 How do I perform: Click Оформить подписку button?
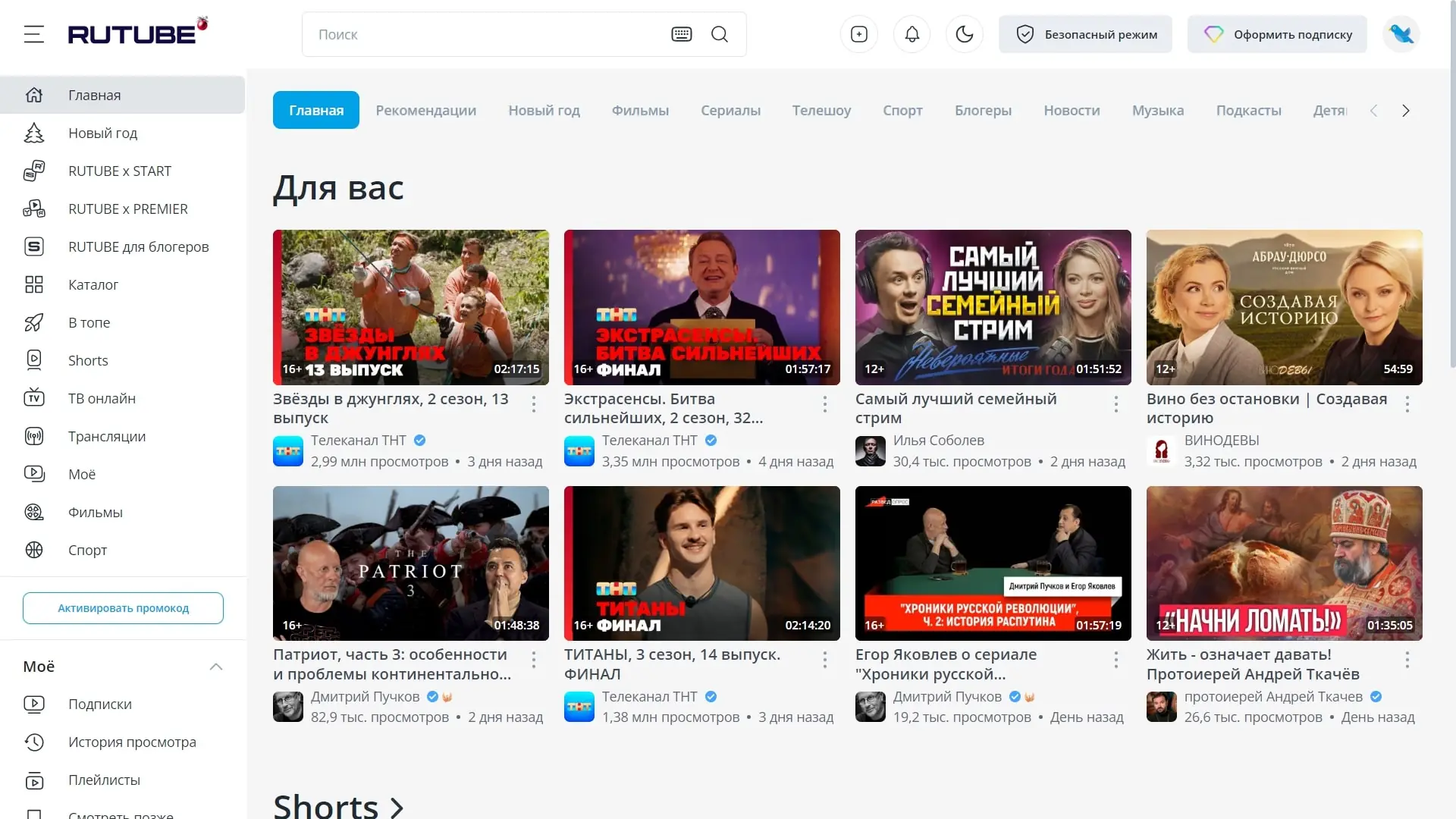pyautogui.click(x=1277, y=34)
